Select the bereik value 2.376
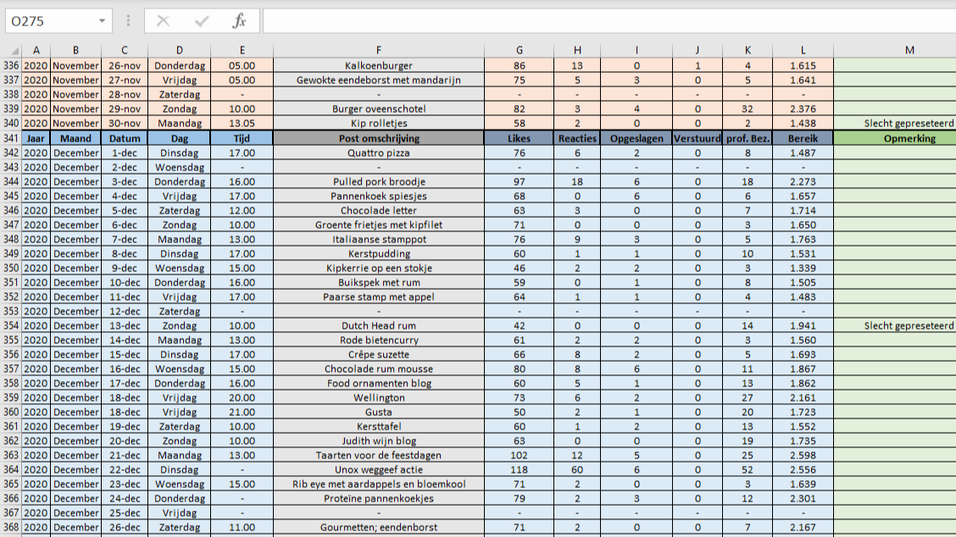 [x=802, y=108]
